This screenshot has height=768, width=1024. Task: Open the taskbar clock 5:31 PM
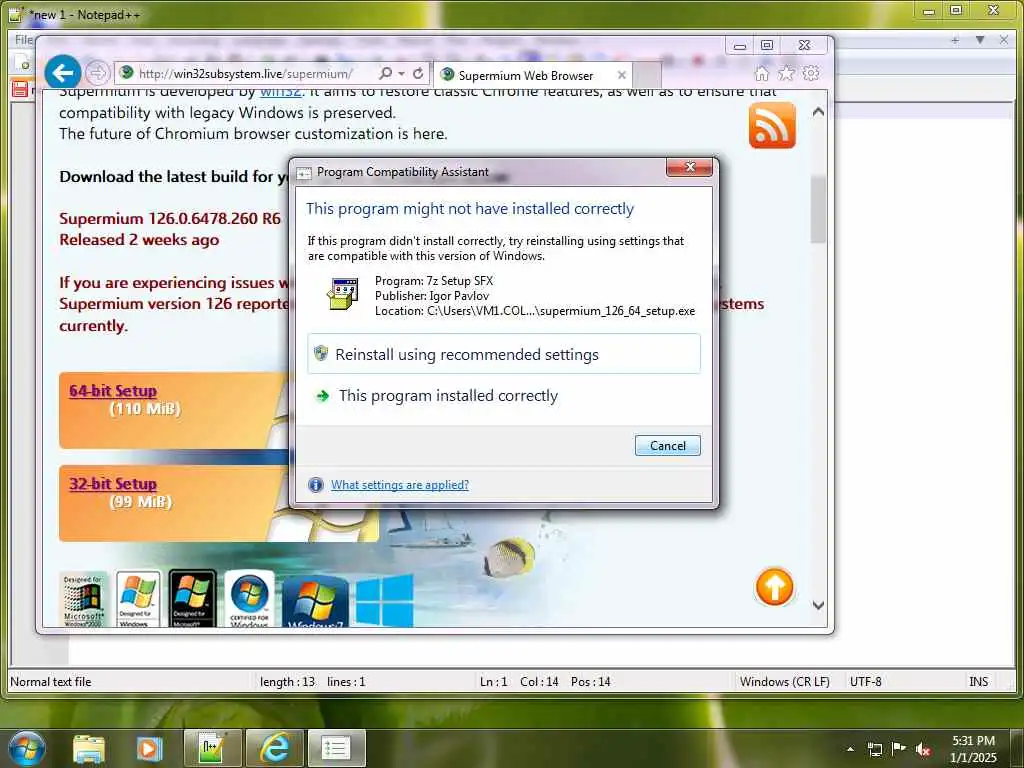[973, 749]
